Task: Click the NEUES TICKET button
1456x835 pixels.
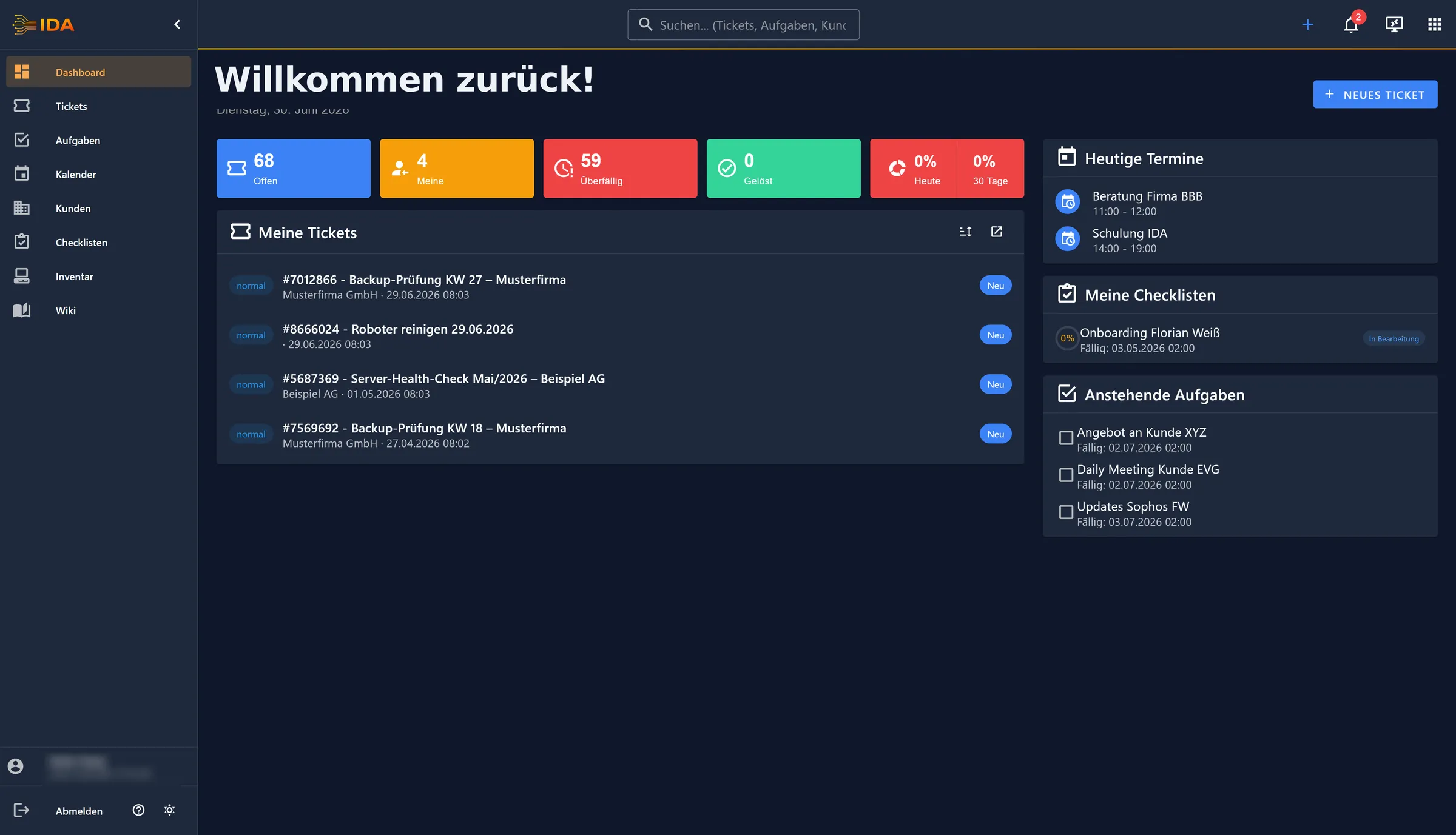Action: coord(1375,95)
